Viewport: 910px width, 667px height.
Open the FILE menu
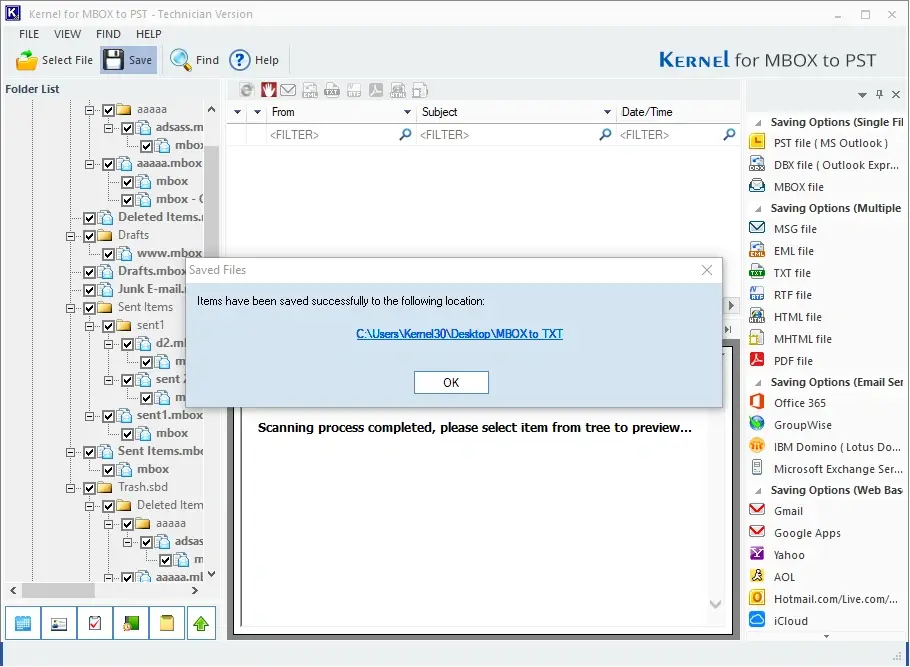[x=29, y=34]
